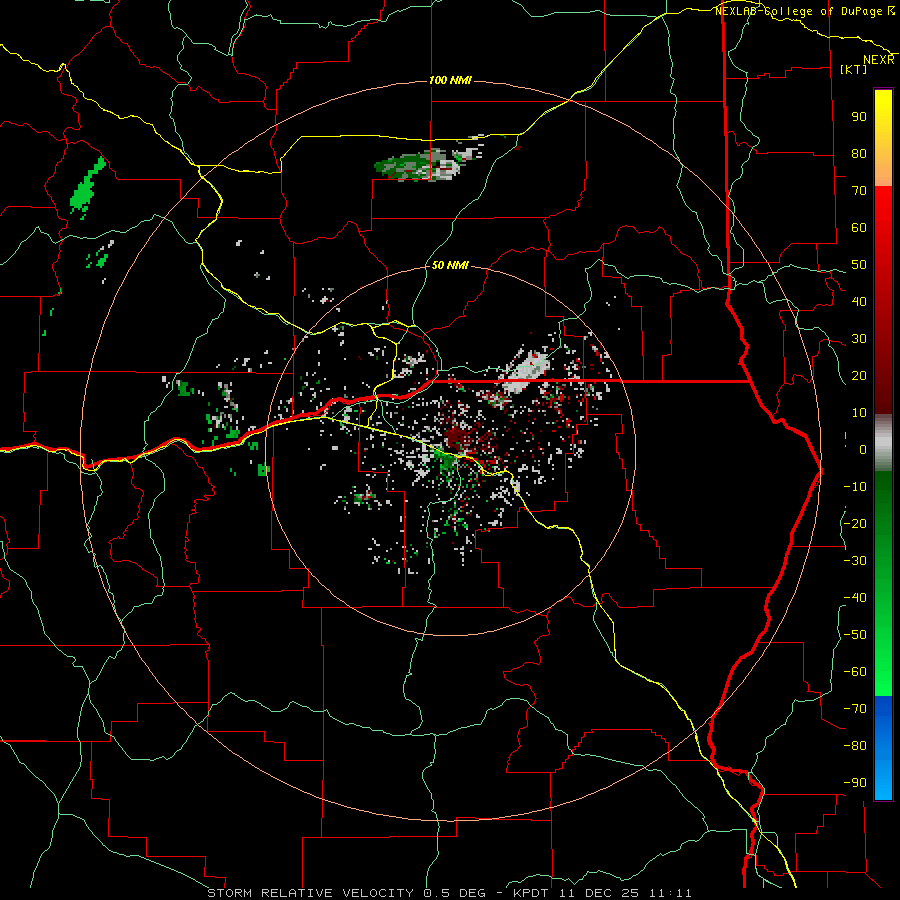Click the -10 value on the velocity scale
900x900 pixels.
[x=855, y=487]
